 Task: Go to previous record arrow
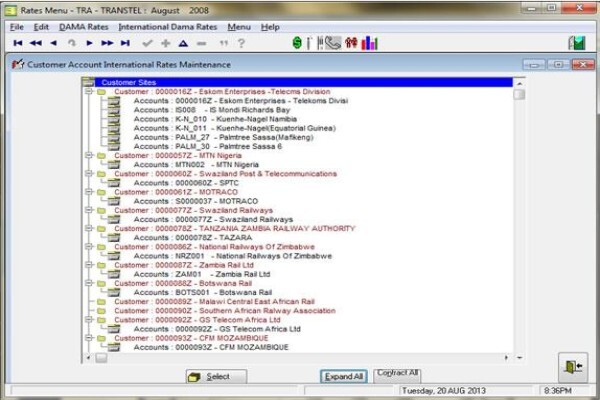point(54,43)
